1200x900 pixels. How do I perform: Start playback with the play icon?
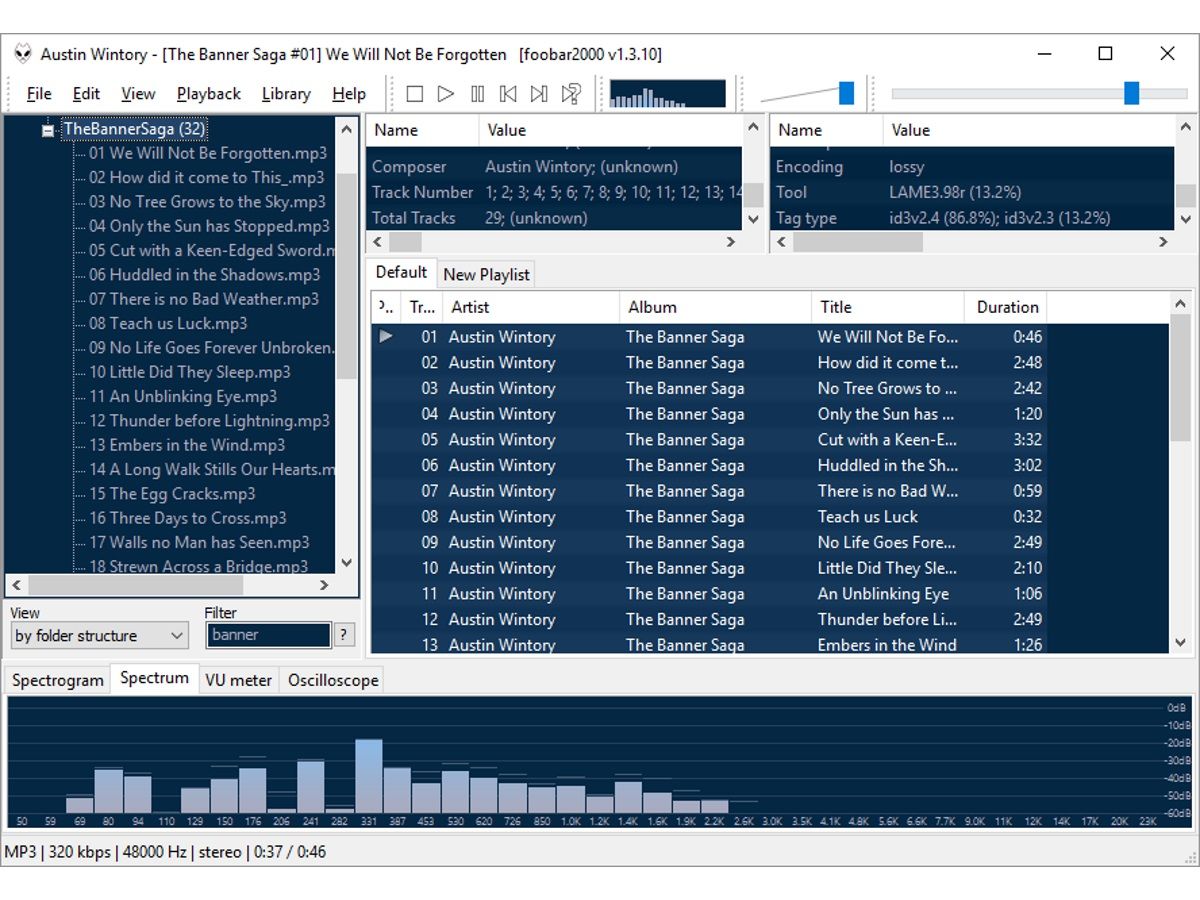click(445, 93)
